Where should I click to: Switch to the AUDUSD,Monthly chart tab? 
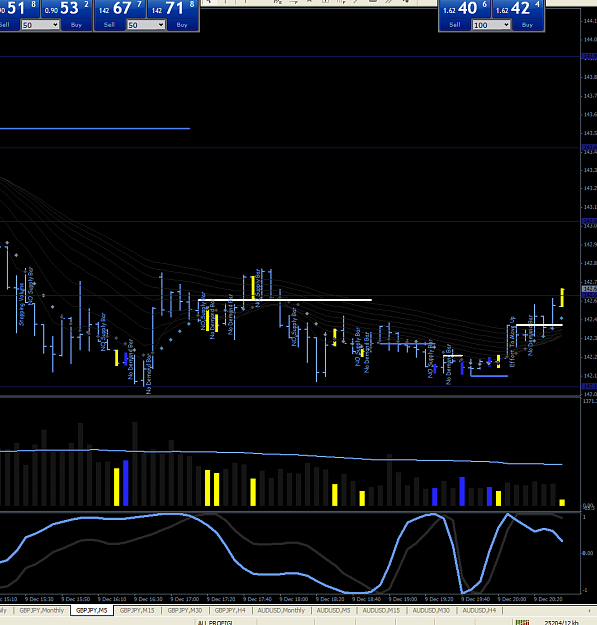click(x=281, y=610)
